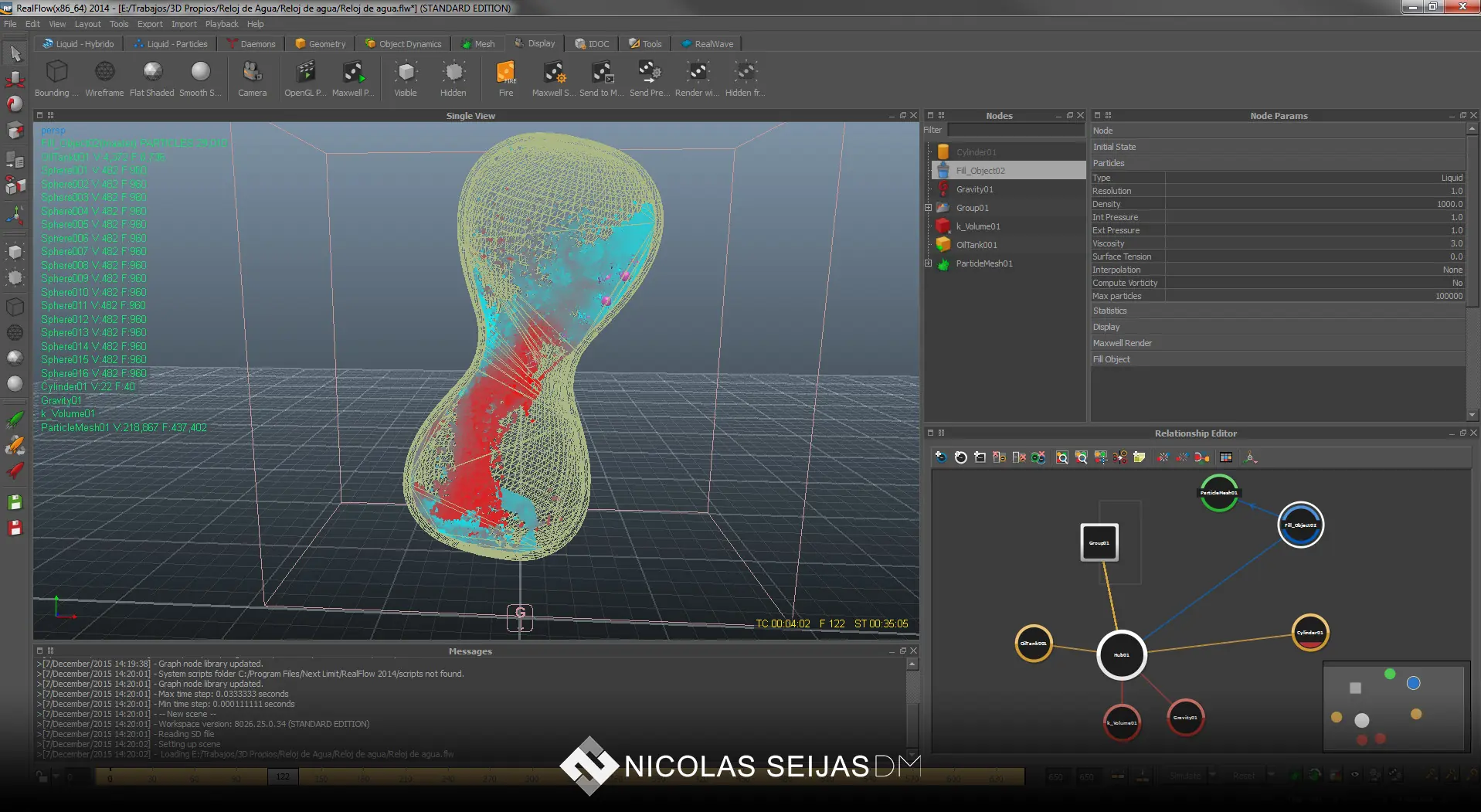Click frame 122 marker on timeline
1481x812 pixels.
coord(283,776)
